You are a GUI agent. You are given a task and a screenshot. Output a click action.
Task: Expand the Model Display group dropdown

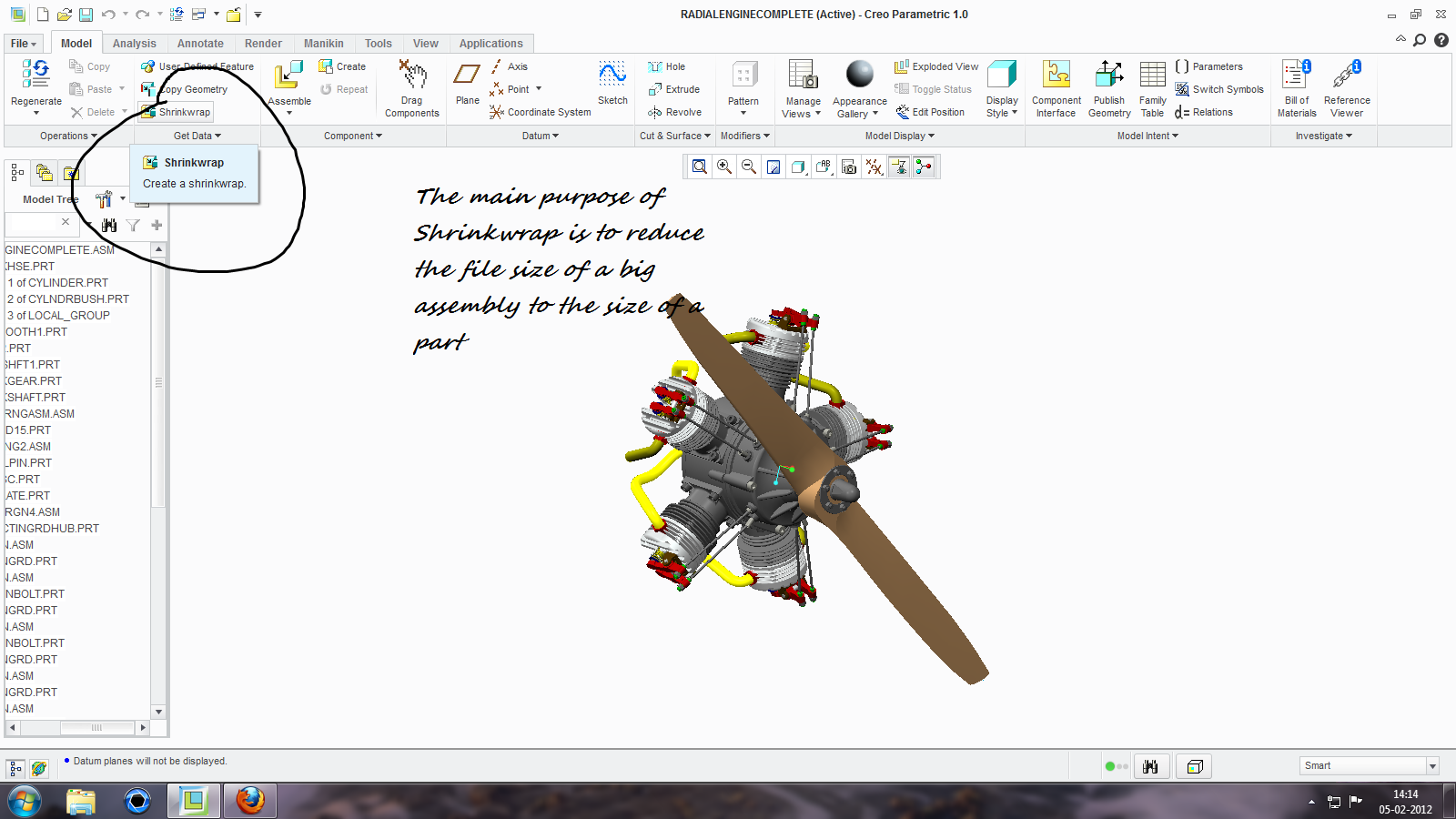pyautogui.click(x=900, y=136)
